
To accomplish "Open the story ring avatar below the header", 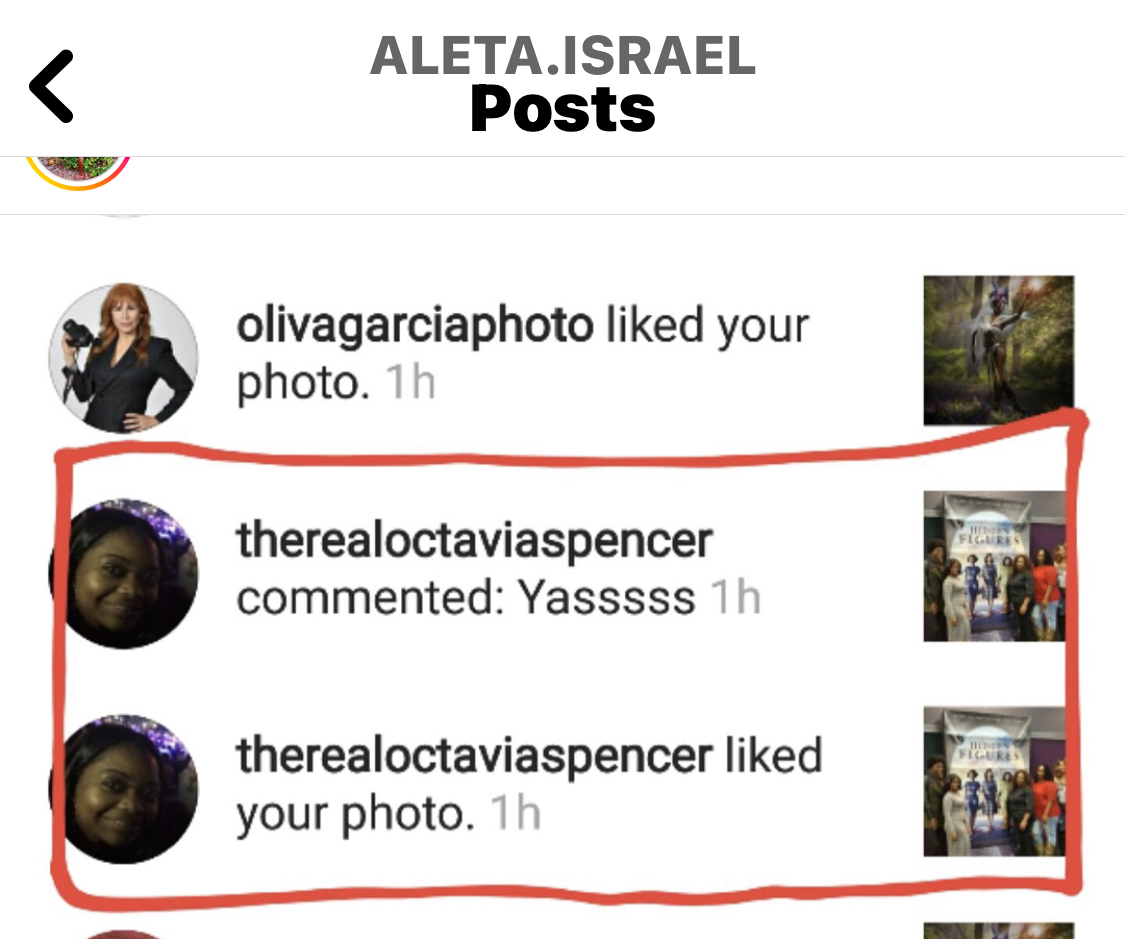I will click(77, 173).
